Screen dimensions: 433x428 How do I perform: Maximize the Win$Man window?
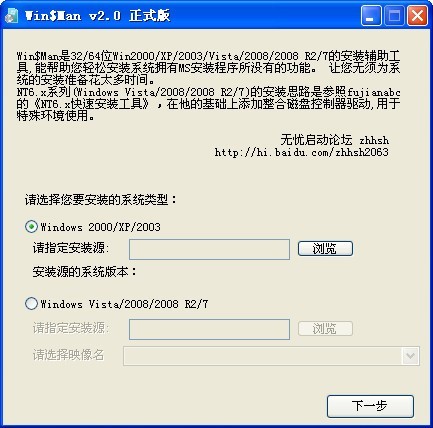pyautogui.click(x=394, y=16)
